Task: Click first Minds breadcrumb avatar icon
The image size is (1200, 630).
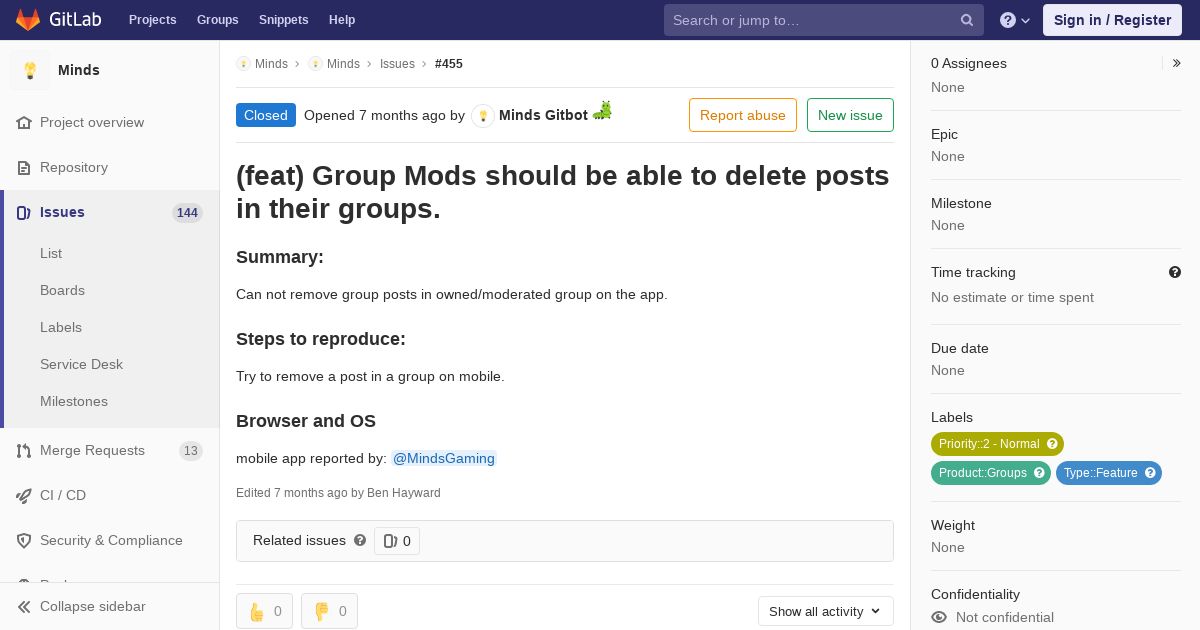Action: coord(243,64)
